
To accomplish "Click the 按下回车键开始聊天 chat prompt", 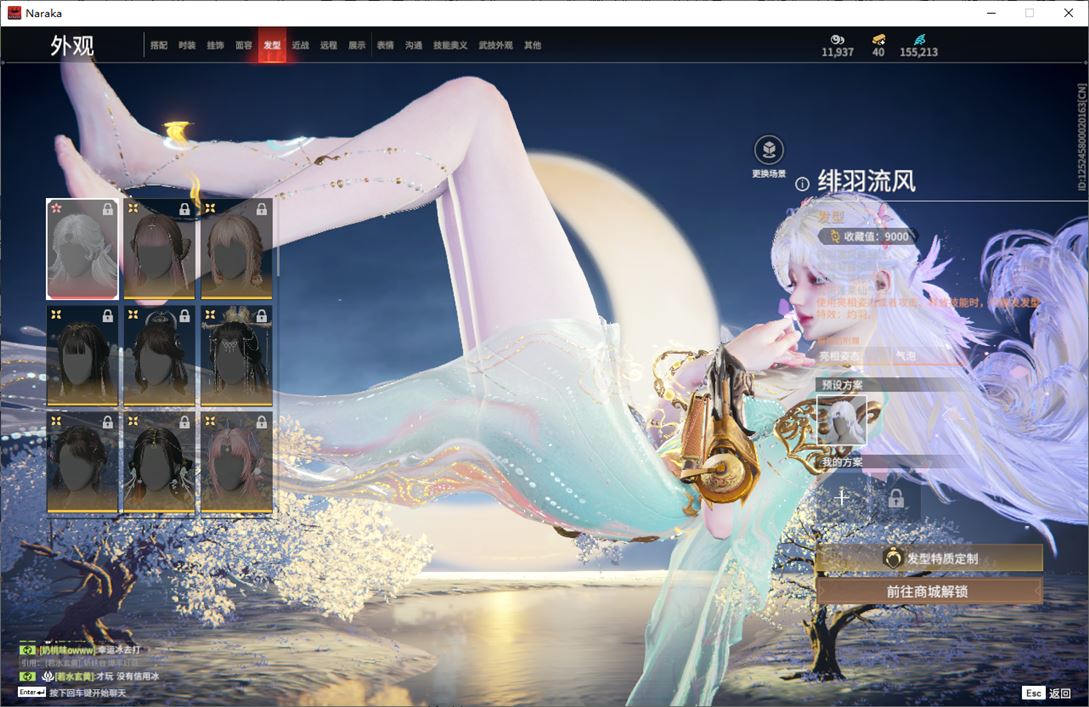I will pos(88,693).
